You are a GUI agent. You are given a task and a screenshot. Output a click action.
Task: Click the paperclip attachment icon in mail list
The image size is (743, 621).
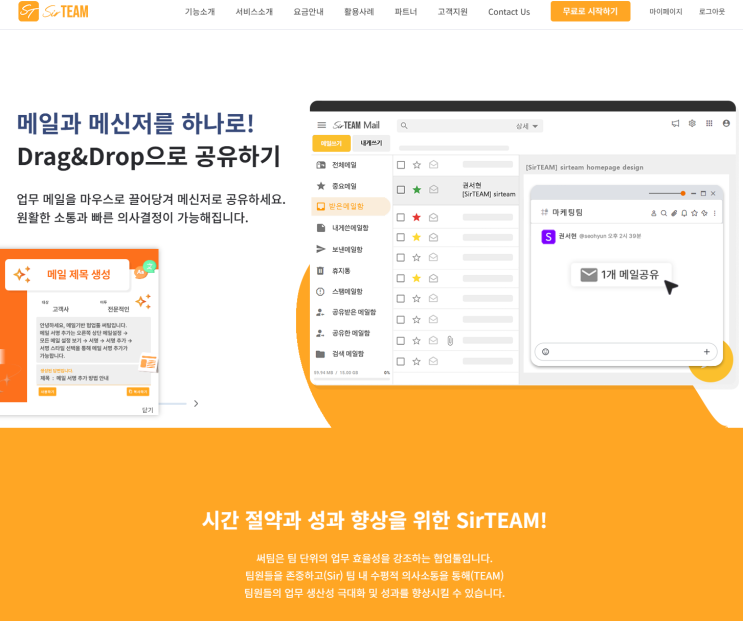pyautogui.click(x=450, y=341)
